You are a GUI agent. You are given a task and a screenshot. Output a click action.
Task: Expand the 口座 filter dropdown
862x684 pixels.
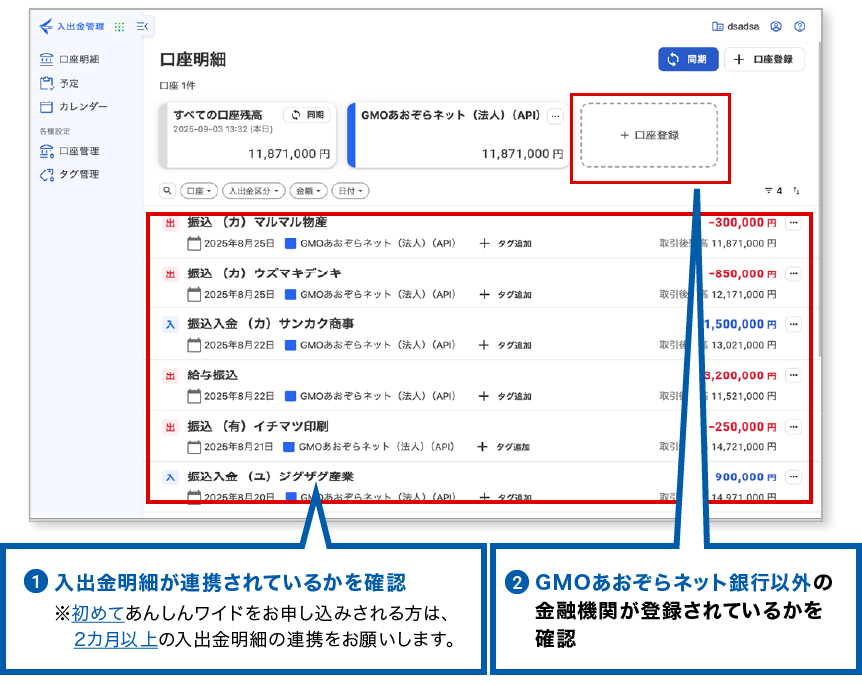pos(199,190)
